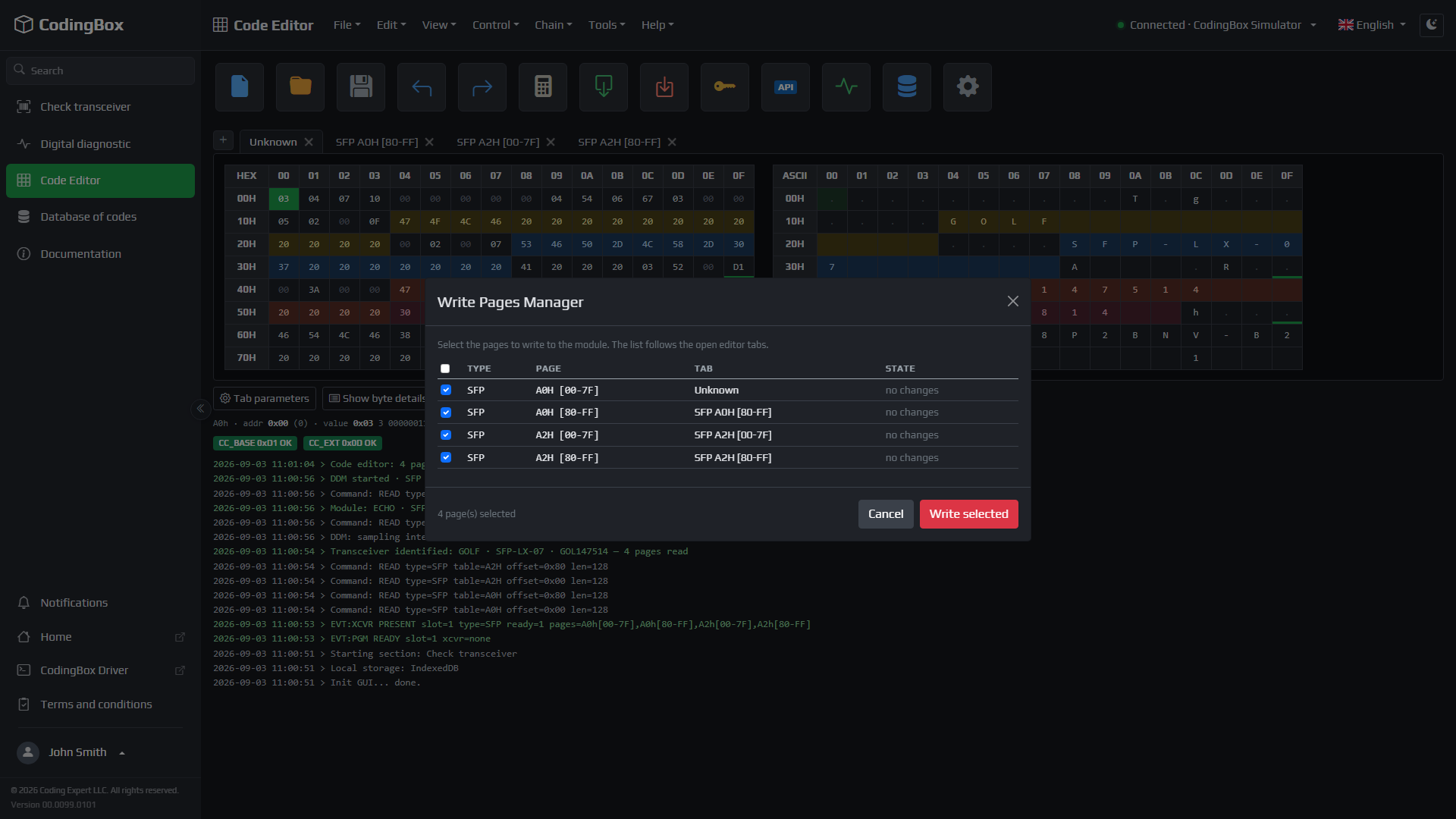Screen dimensions: 1456x819
Task: Open the settings gear toolbar icon
Action: click(x=968, y=86)
